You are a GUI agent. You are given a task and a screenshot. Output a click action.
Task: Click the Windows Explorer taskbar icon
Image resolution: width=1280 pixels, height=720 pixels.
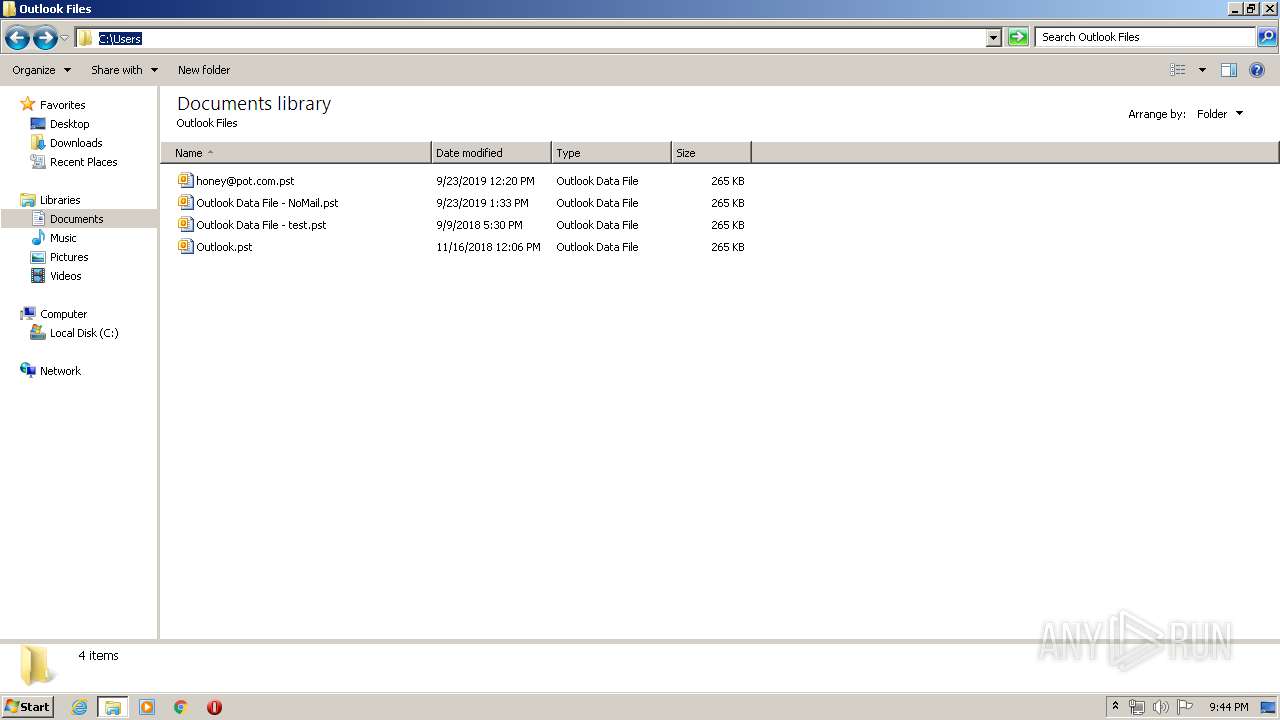[x=113, y=707]
